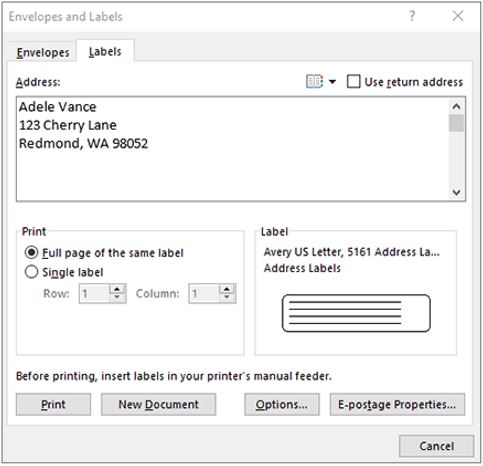Open E-postage Properties
The height and width of the screenshot is (466, 483).
point(397,404)
